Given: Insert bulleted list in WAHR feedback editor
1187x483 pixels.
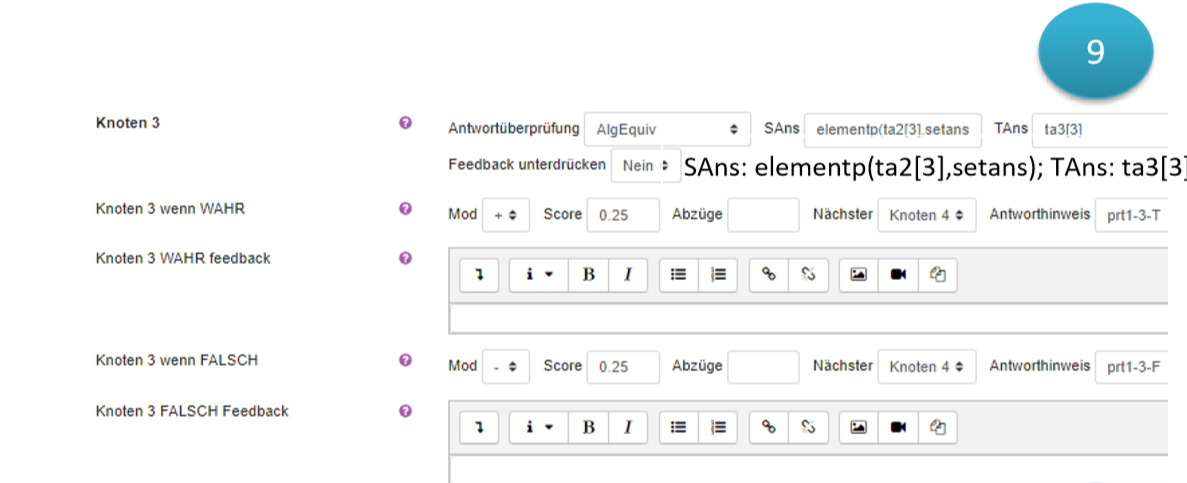Looking at the screenshot, I should [x=678, y=275].
